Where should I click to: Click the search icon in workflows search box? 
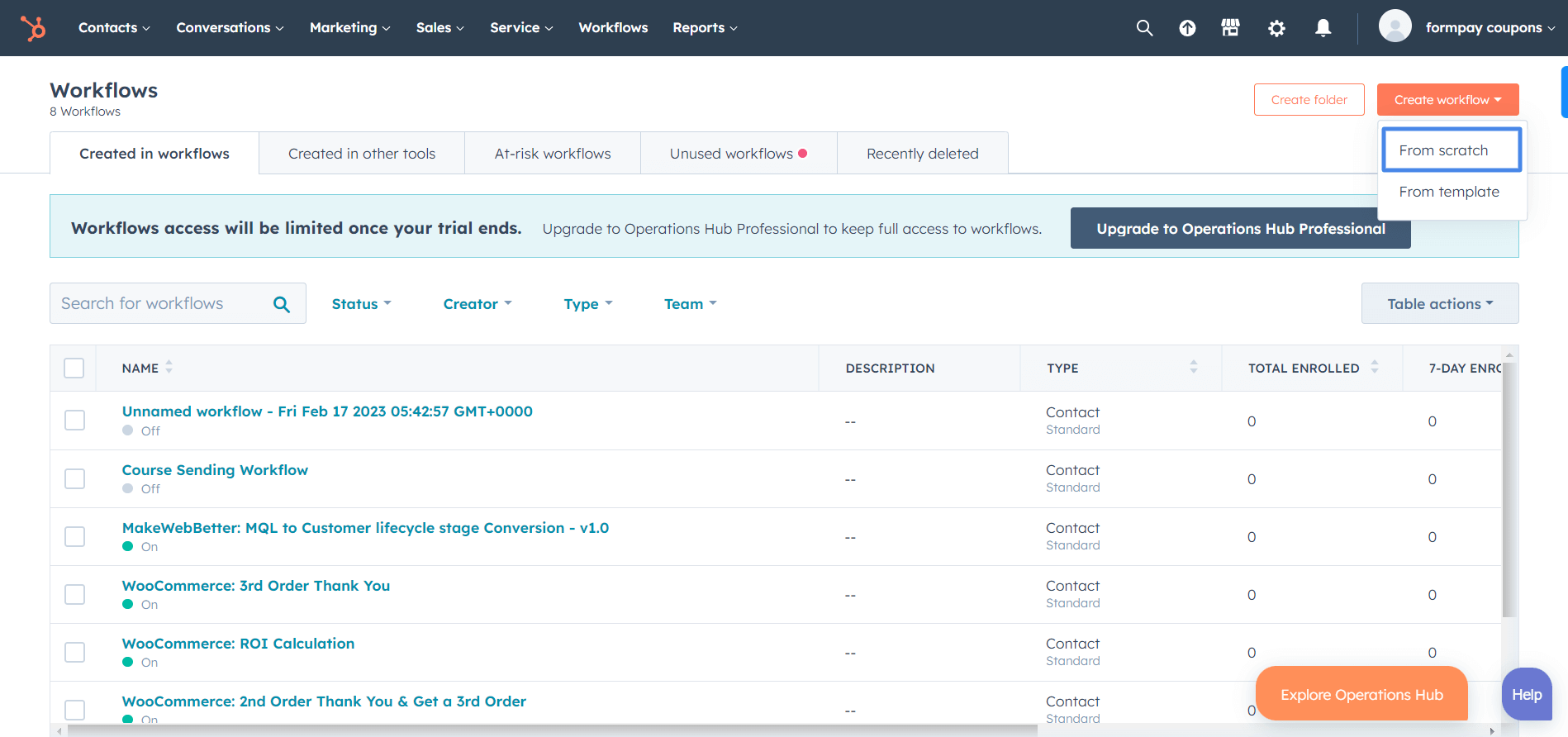click(282, 304)
